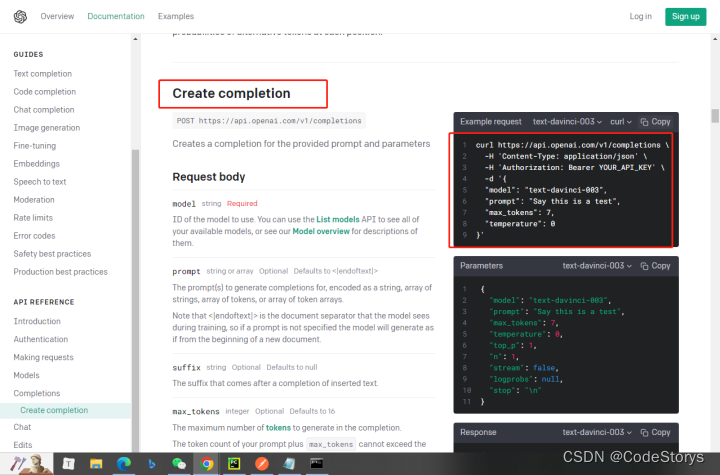Open the Moderation guide
Viewport: 720px width, 475px height.
34,199
